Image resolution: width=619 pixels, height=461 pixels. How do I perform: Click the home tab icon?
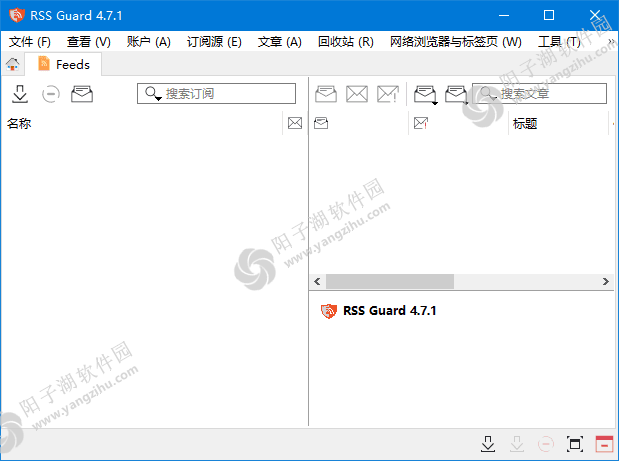(13, 64)
